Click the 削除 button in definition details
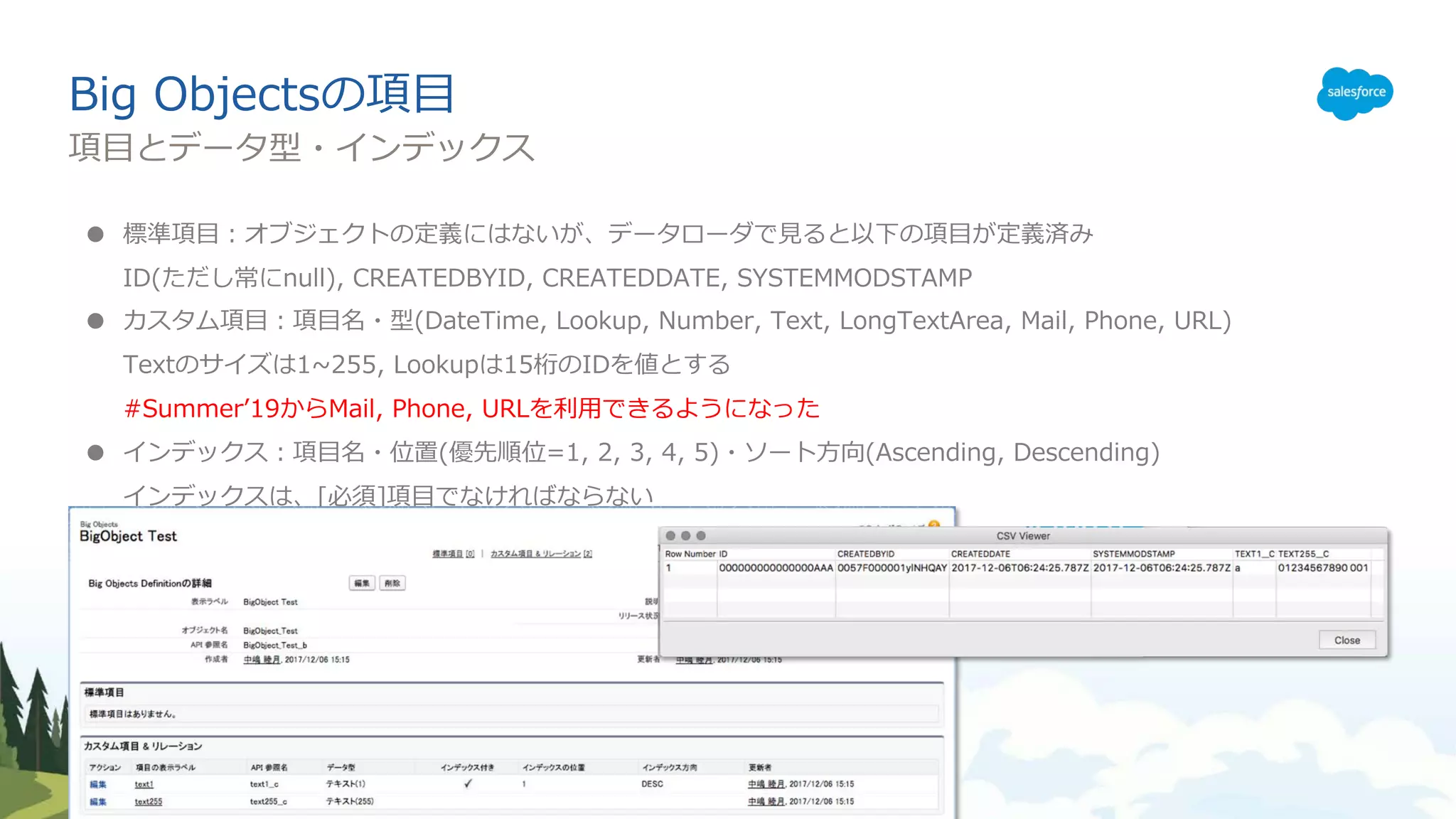Viewport: 1456px width, 819px height. point(392,583)
